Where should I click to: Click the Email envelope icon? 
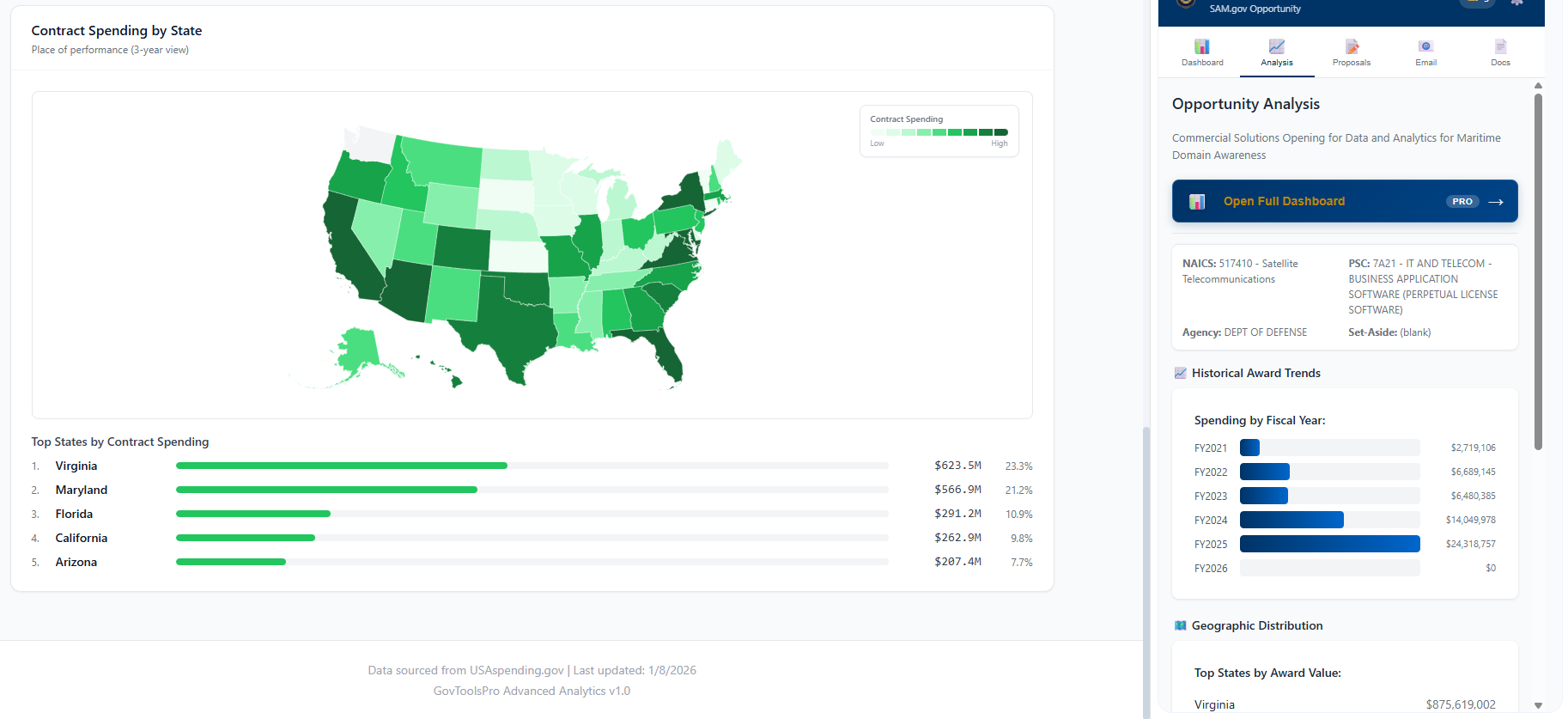[x=1425, y=46]
